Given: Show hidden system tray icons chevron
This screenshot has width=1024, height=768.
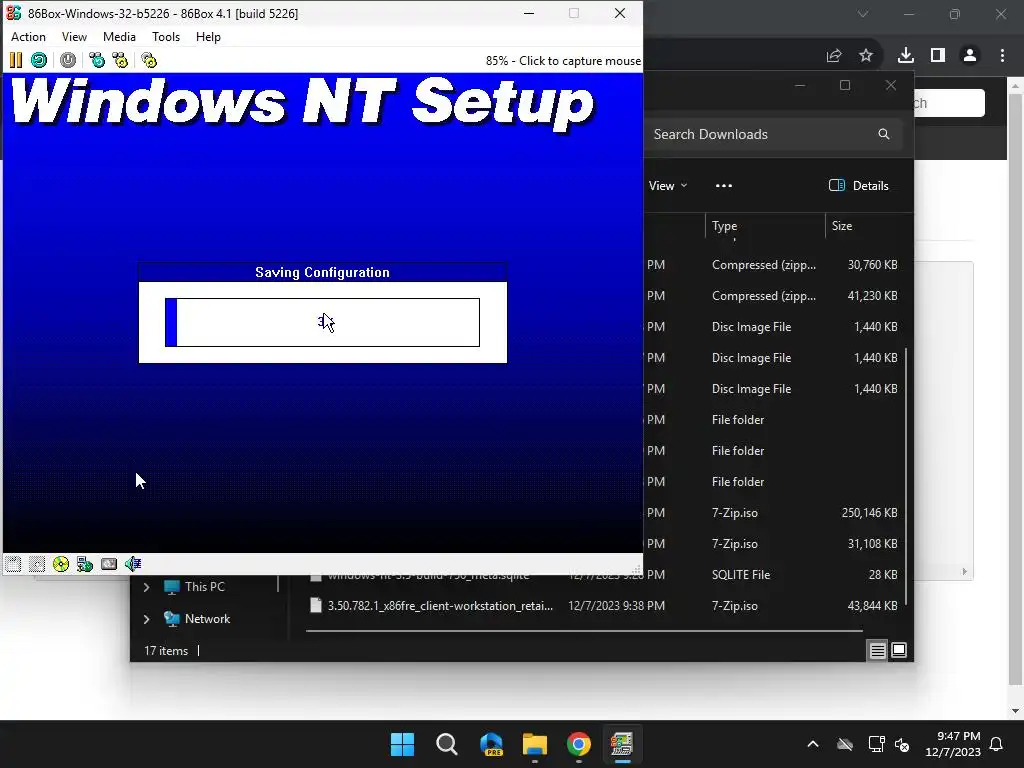Looking at the screenshot, I should coord(813,744).
